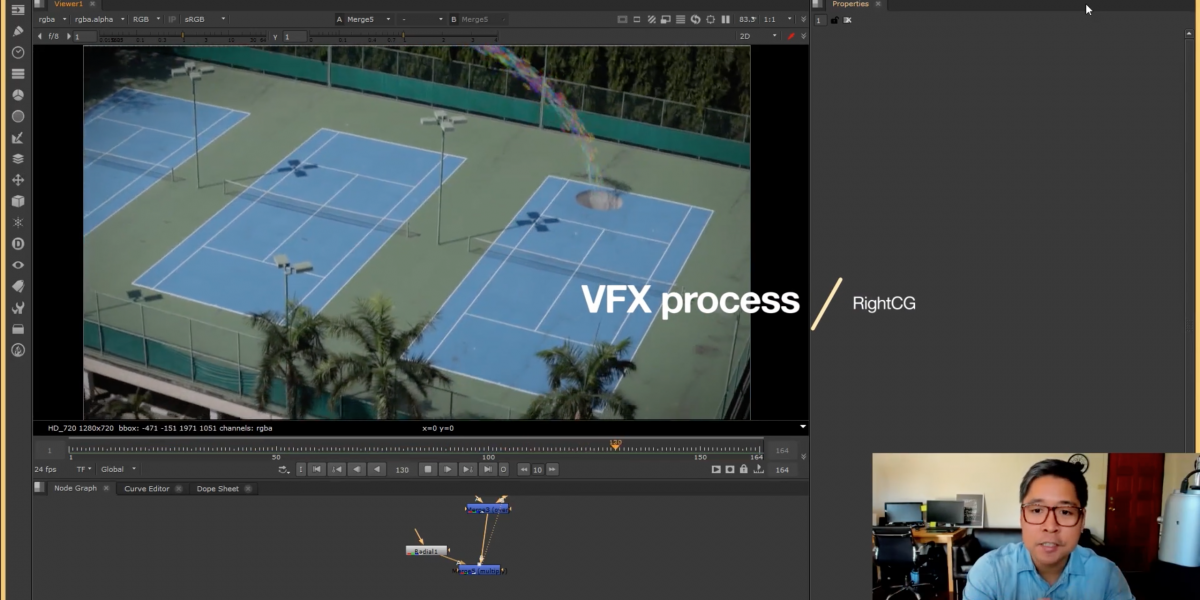Viewport: 1200px width, 600px height.
Task: Open the Filter nodes circle icon
Action: 18,116
